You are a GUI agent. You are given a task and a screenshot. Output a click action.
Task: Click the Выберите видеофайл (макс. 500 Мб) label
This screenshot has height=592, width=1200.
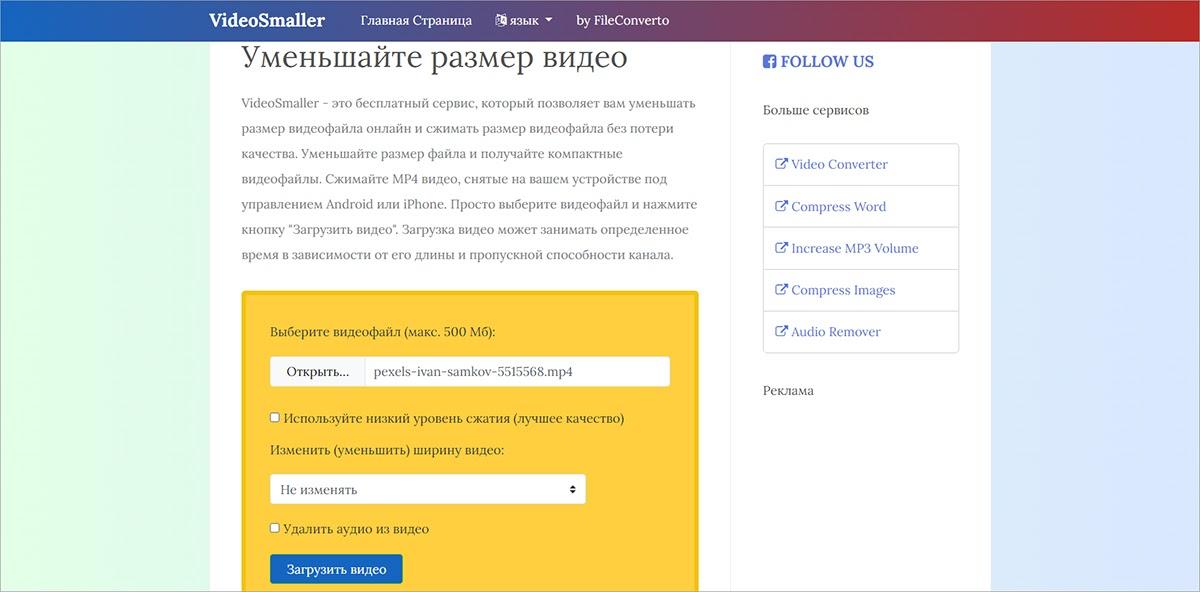pyautogui.click(x=383, y=331)
